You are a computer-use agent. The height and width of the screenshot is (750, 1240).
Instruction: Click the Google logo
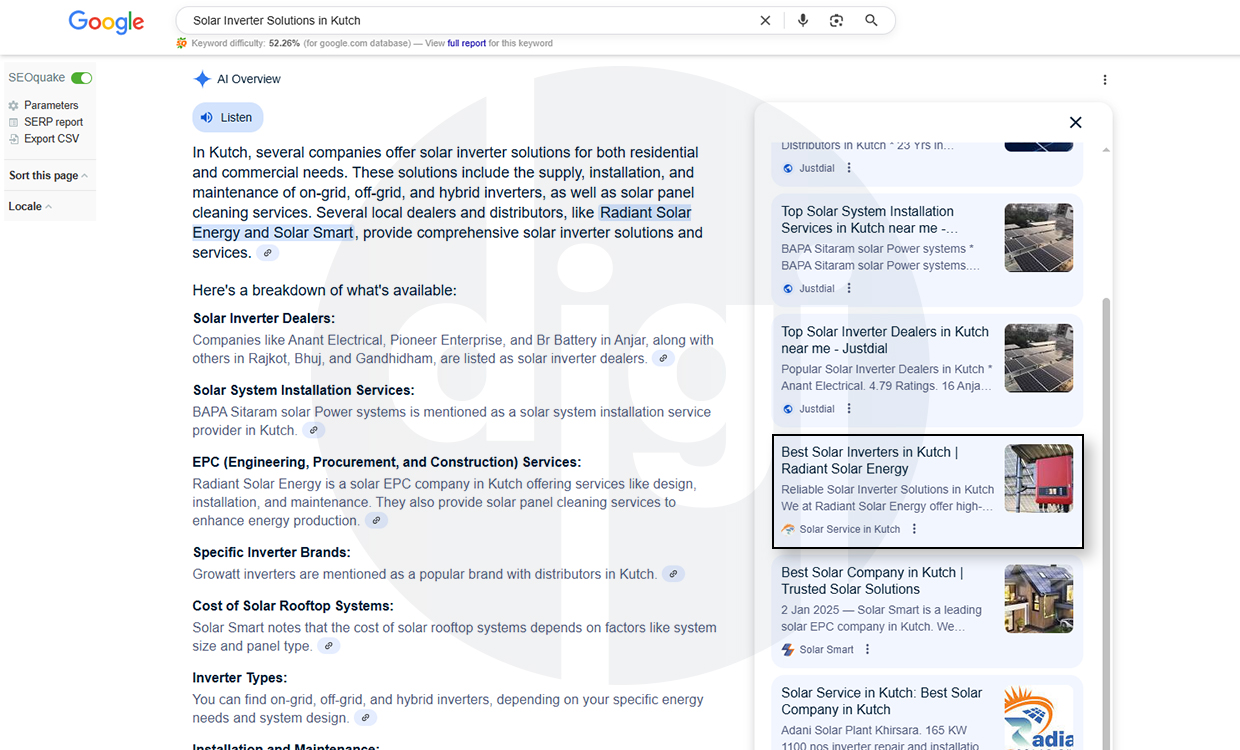(x=106, y=22)
